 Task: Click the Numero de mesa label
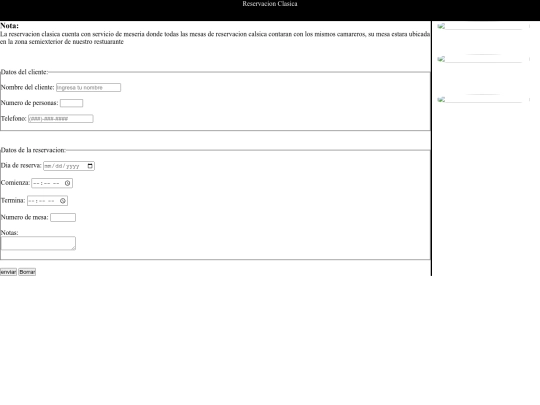coord(24,217)
